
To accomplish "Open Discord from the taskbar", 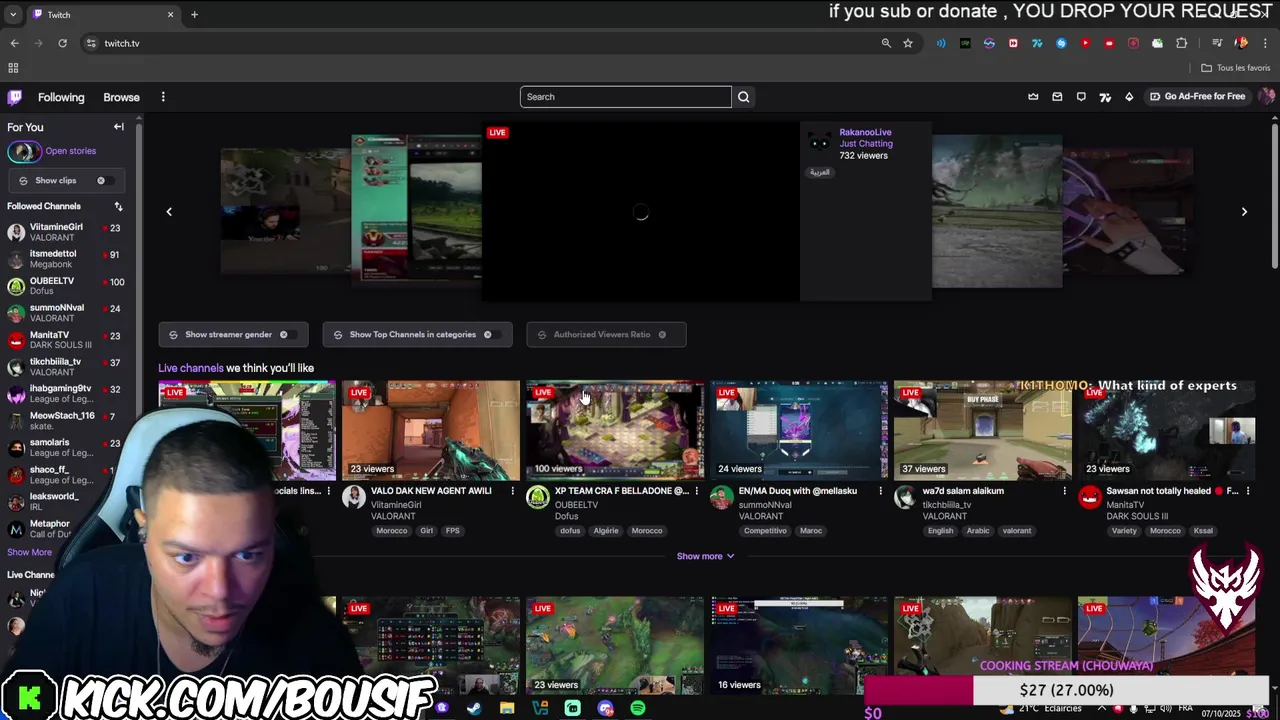I will click(605, 708).
